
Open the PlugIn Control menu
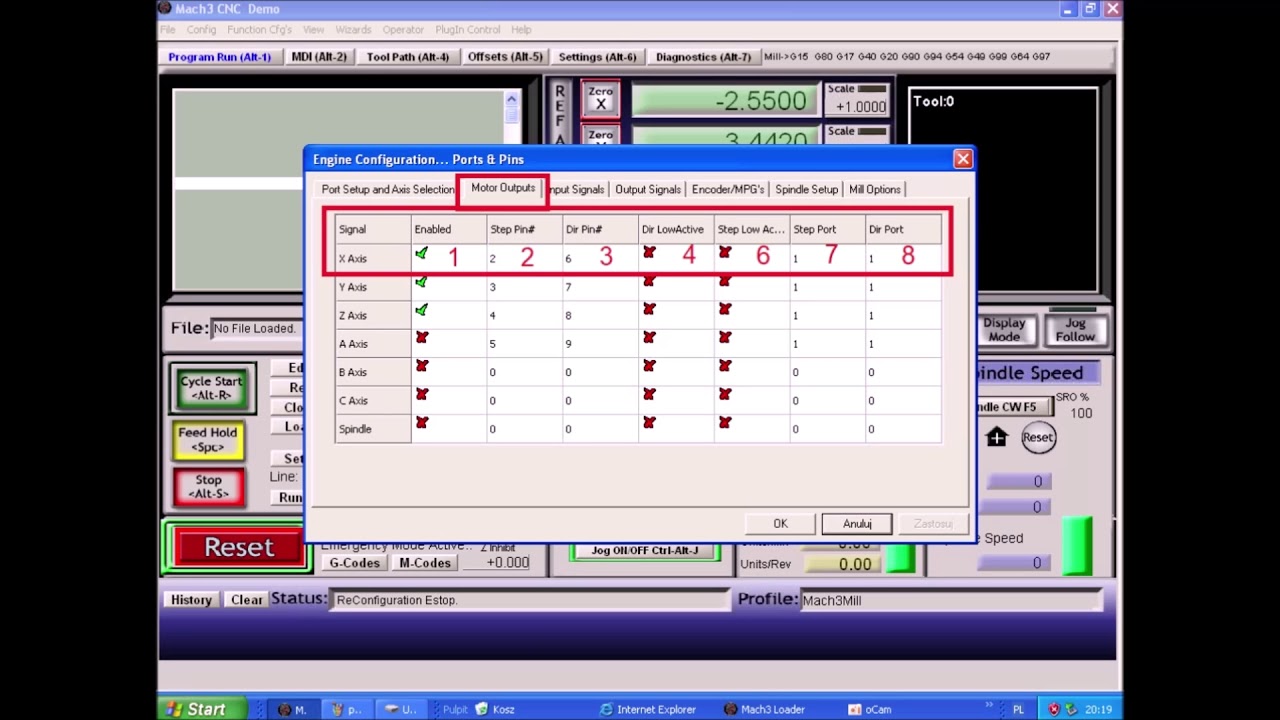click(x=468, y=30)
